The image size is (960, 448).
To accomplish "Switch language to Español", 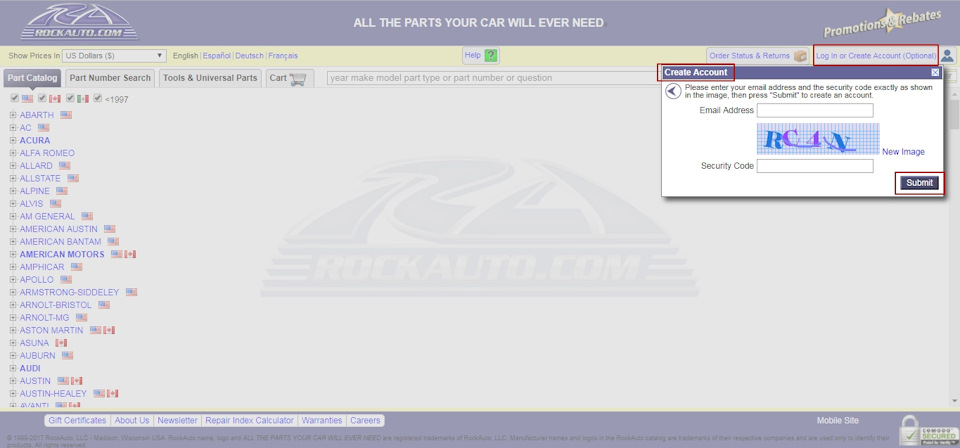I will [217, 56].
